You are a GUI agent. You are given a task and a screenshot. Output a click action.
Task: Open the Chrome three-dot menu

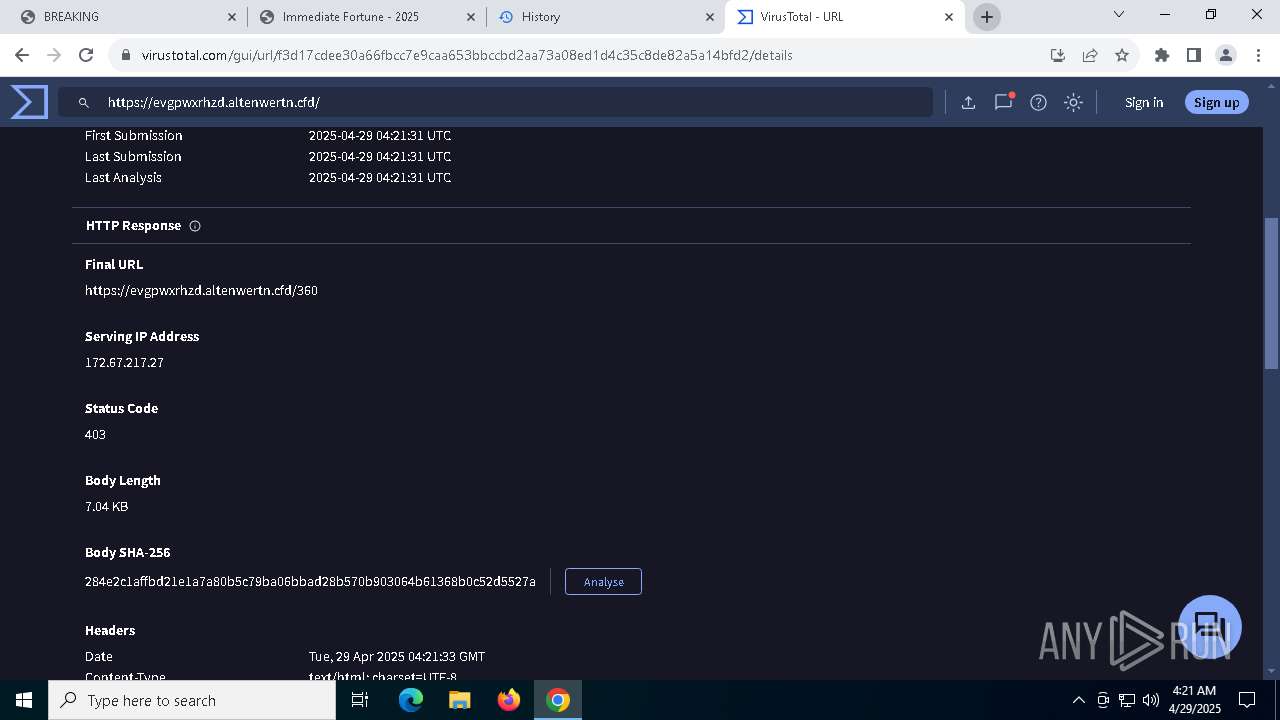[1258, 55]
